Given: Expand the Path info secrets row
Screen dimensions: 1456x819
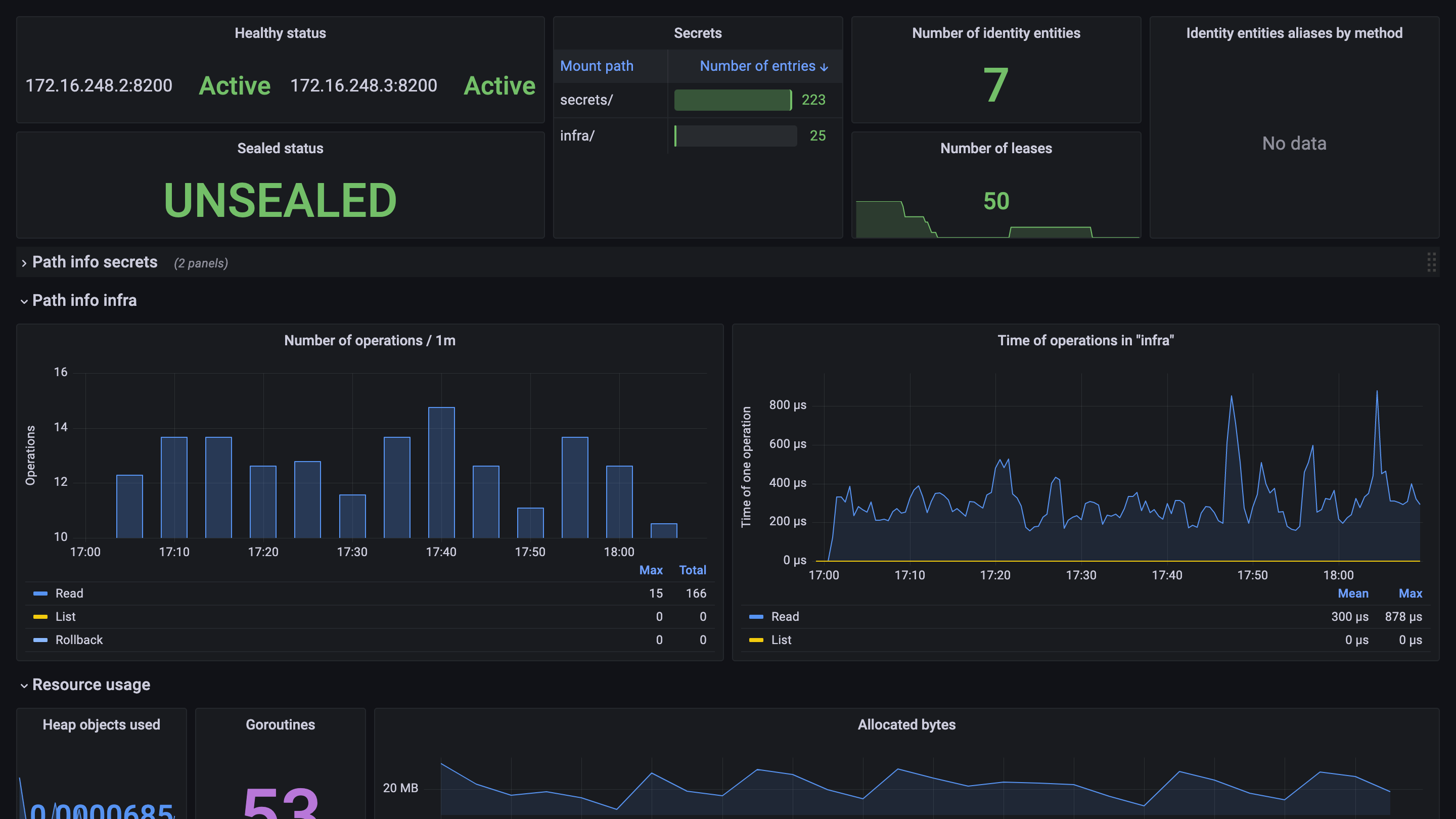Looking at the screenshot, I should pos(94,262).
